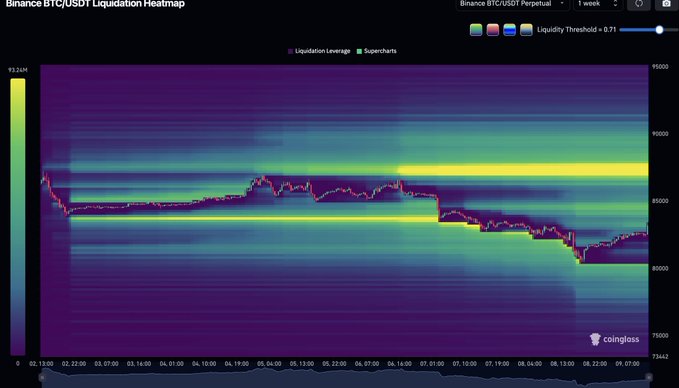Screen dimensions: 679x388
Task: Click the 06, 16:00 time axis label
Action: [399, 364]
